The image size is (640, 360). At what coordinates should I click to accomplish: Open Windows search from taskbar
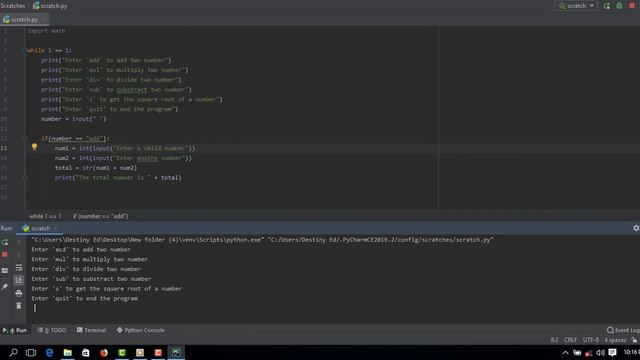(x=13, y=352)
